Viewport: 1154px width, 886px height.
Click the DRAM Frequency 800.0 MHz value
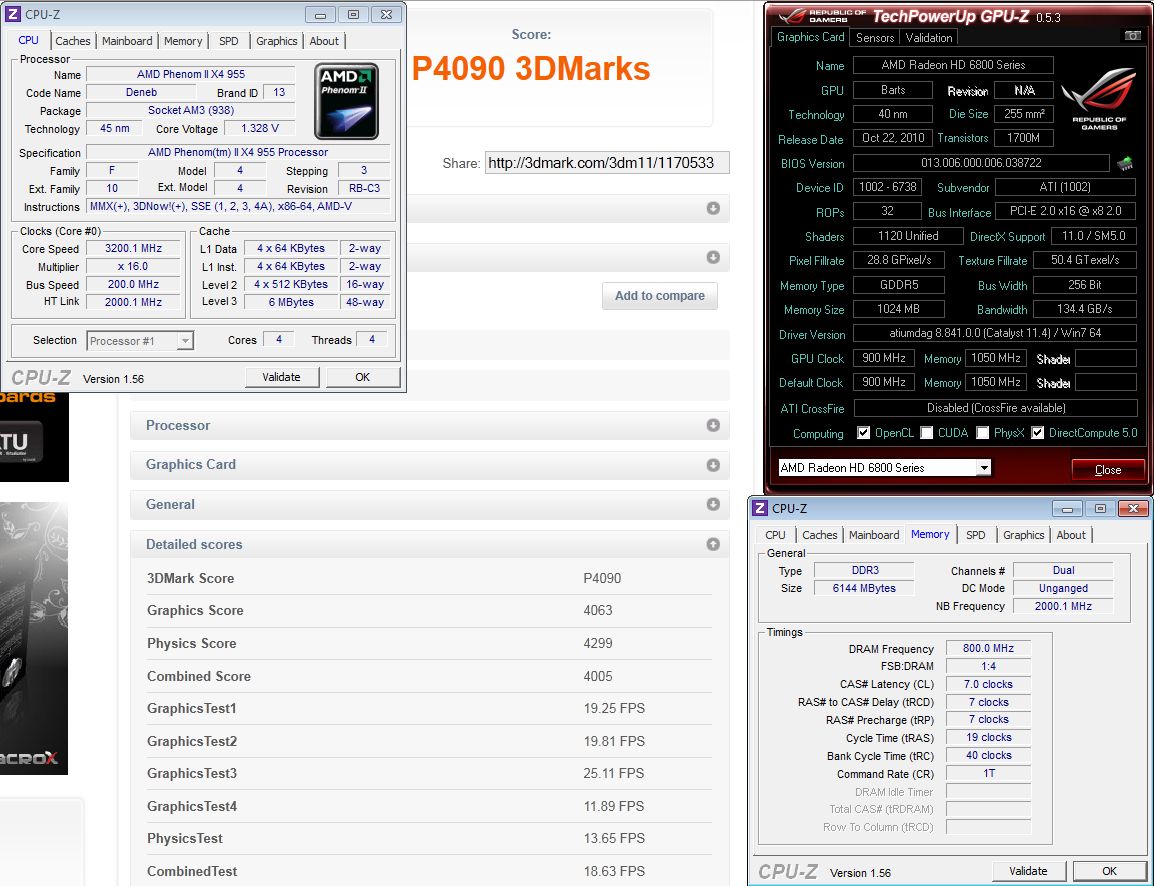tap(988, 648)
